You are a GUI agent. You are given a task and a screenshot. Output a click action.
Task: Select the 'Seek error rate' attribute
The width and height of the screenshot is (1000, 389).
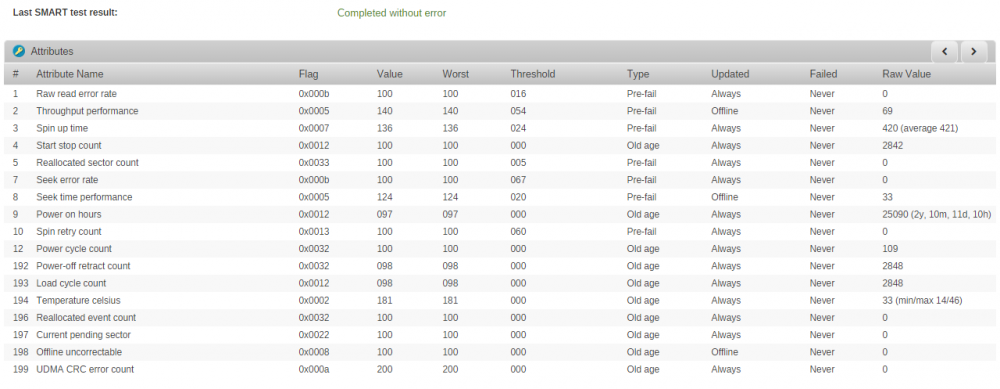click(x=67, y=180)
